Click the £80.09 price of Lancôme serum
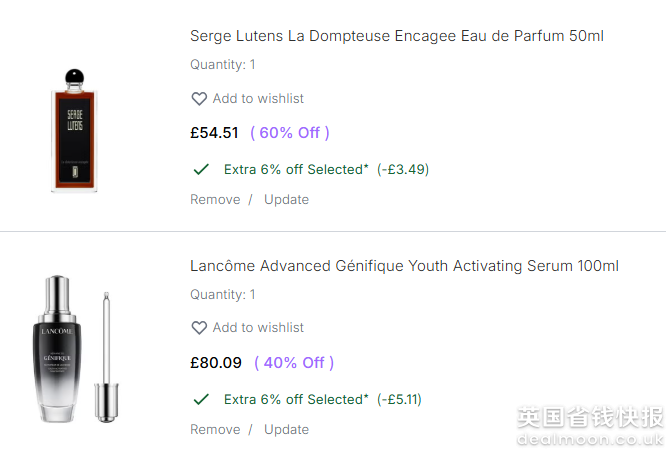 click(216, 363)
